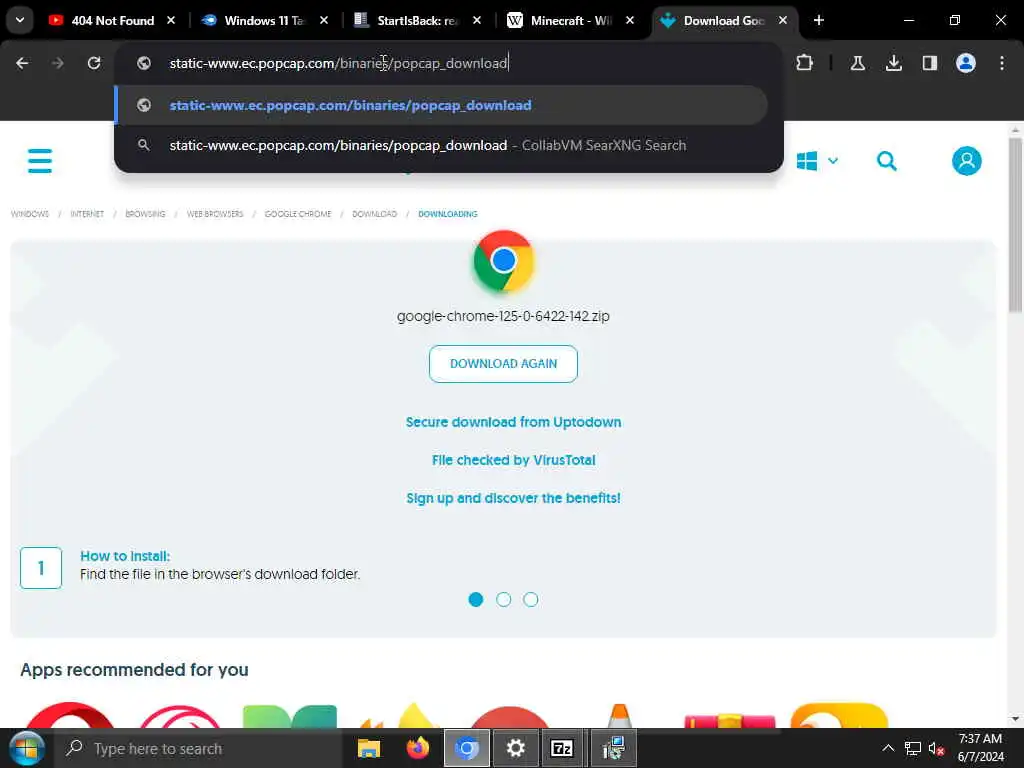Viewport: 1024px width, 768px height.
Task: Open Secure download from Uptodown link
Action: point(513,422)
